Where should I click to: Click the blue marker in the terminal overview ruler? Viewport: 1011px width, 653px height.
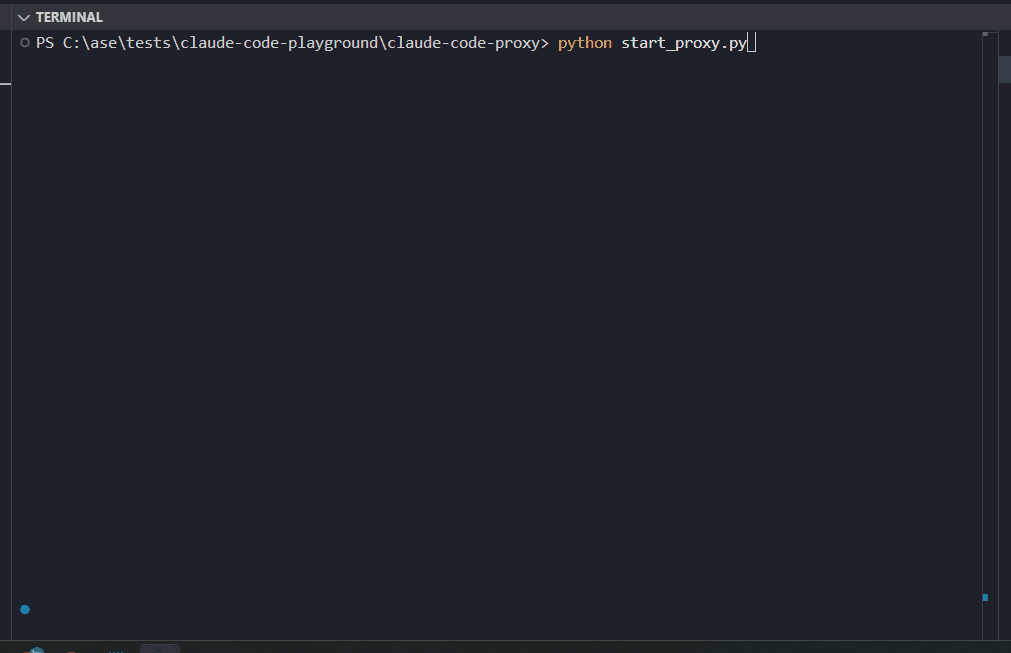pos(985,598)
